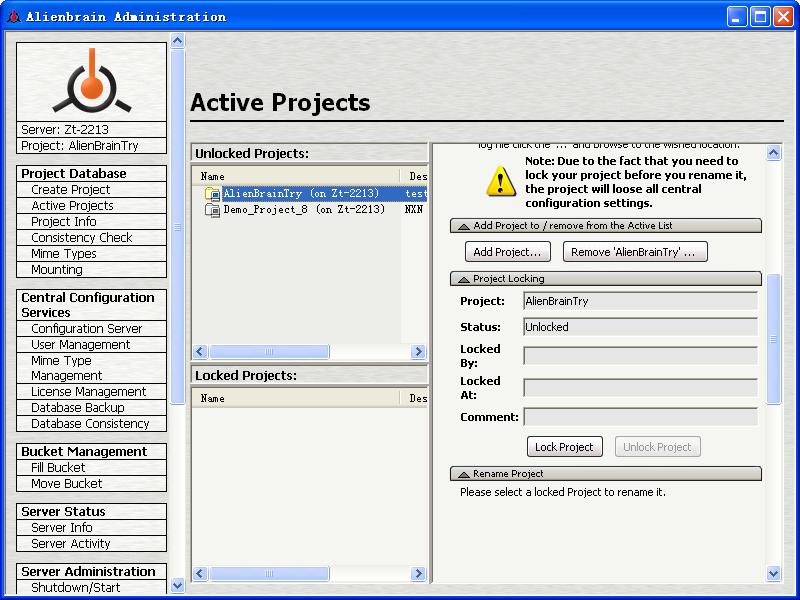Select the Demo_Project_8 (on Zt-2213) row

[x=310, y=210]
